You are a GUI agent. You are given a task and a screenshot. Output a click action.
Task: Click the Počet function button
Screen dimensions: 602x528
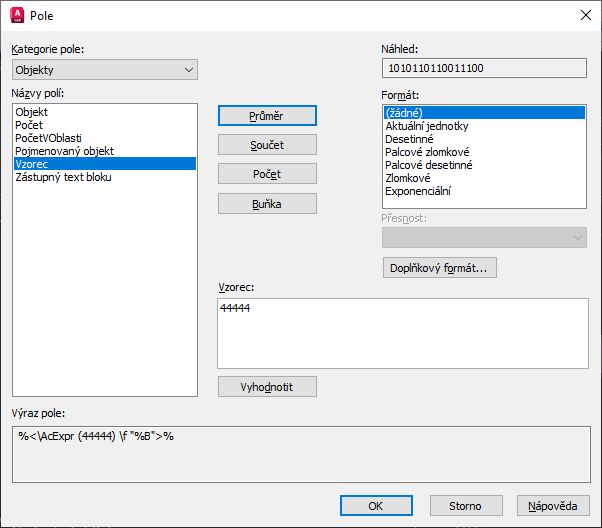tap(267, 174)
